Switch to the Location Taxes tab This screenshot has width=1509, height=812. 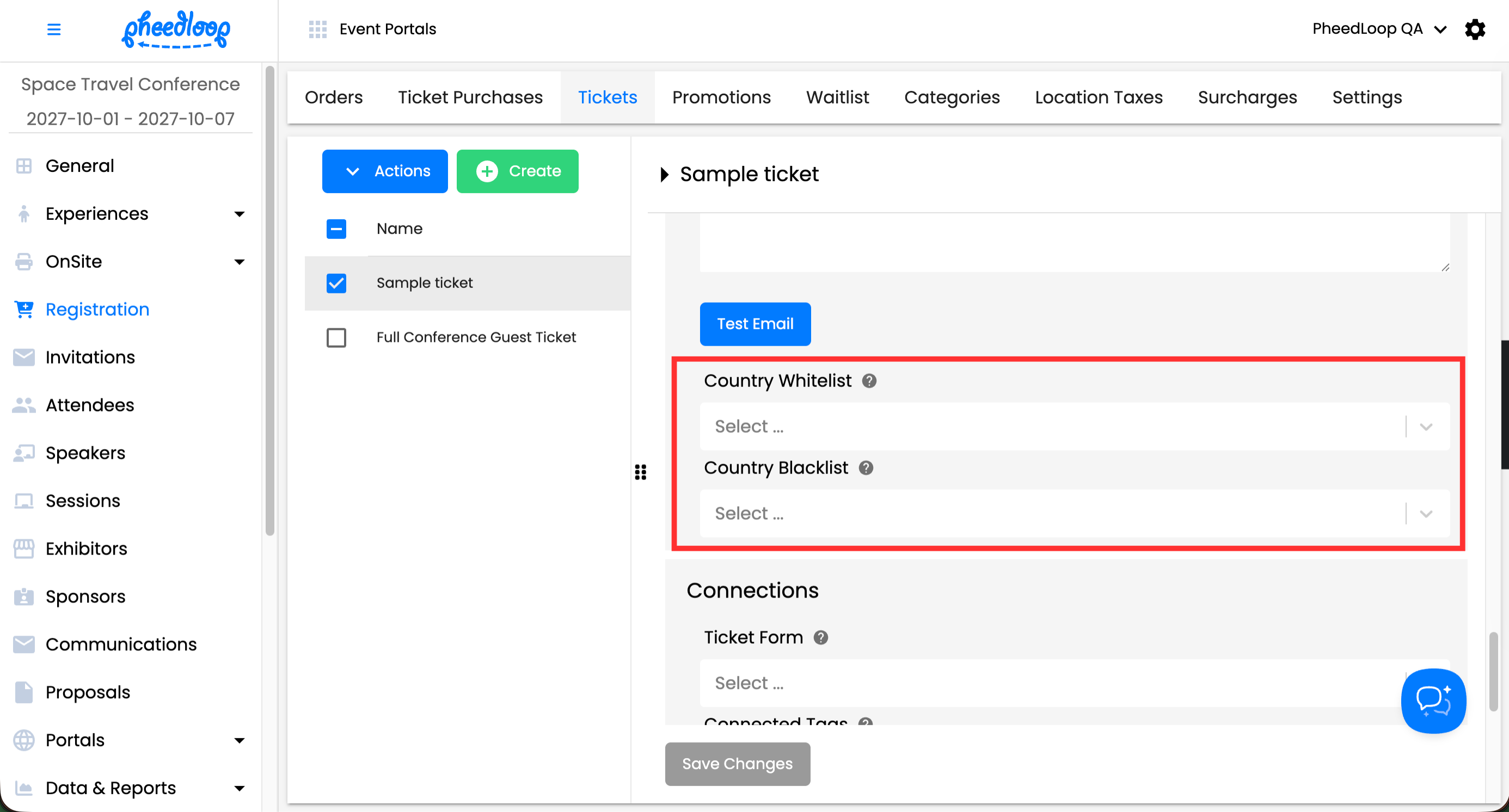[x=1099, y=97]
